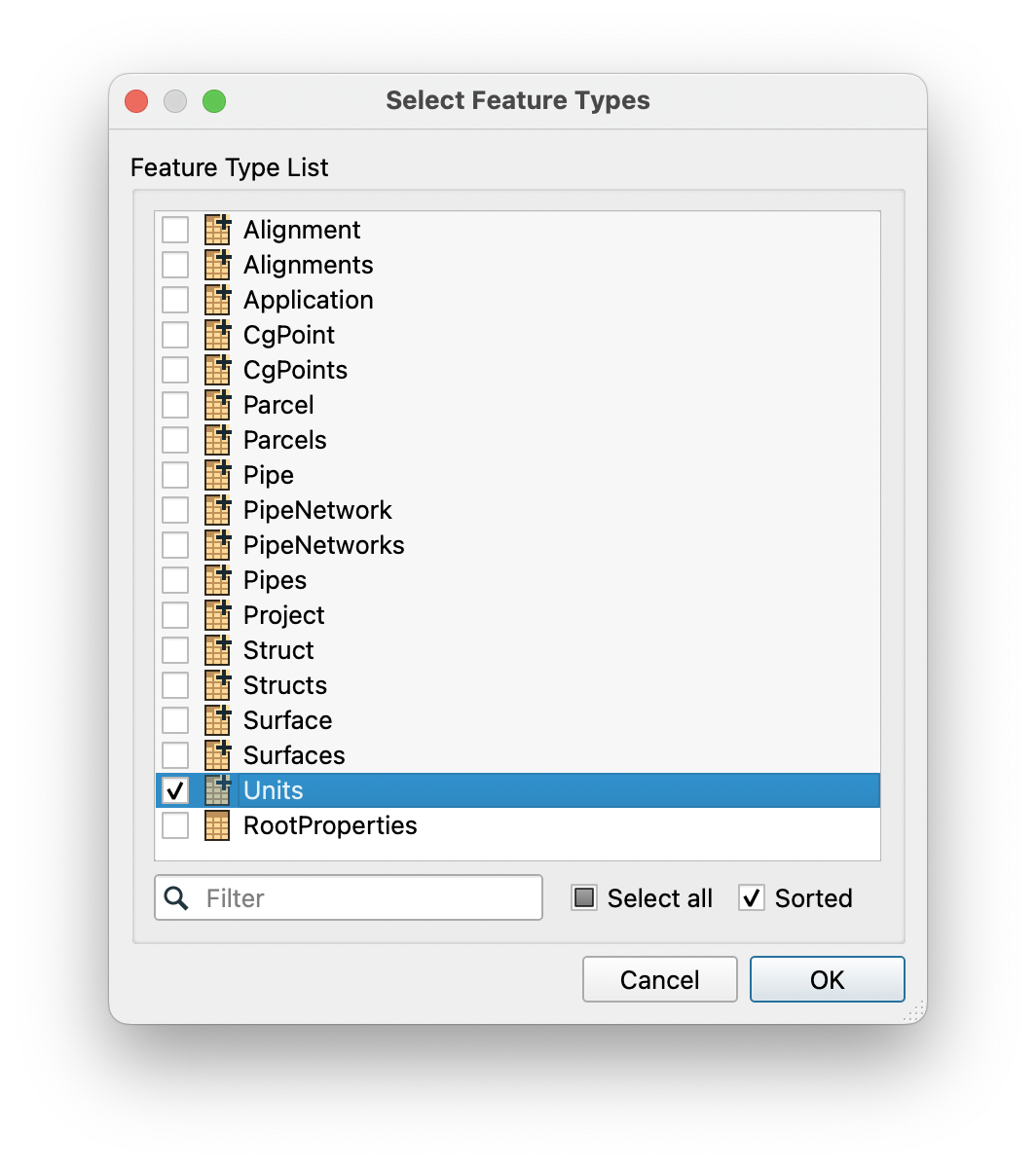The width and height of the screenshot is (1036, 1168).
Task: Click the Units feature type icon
Action: click(x=218, y=790)
